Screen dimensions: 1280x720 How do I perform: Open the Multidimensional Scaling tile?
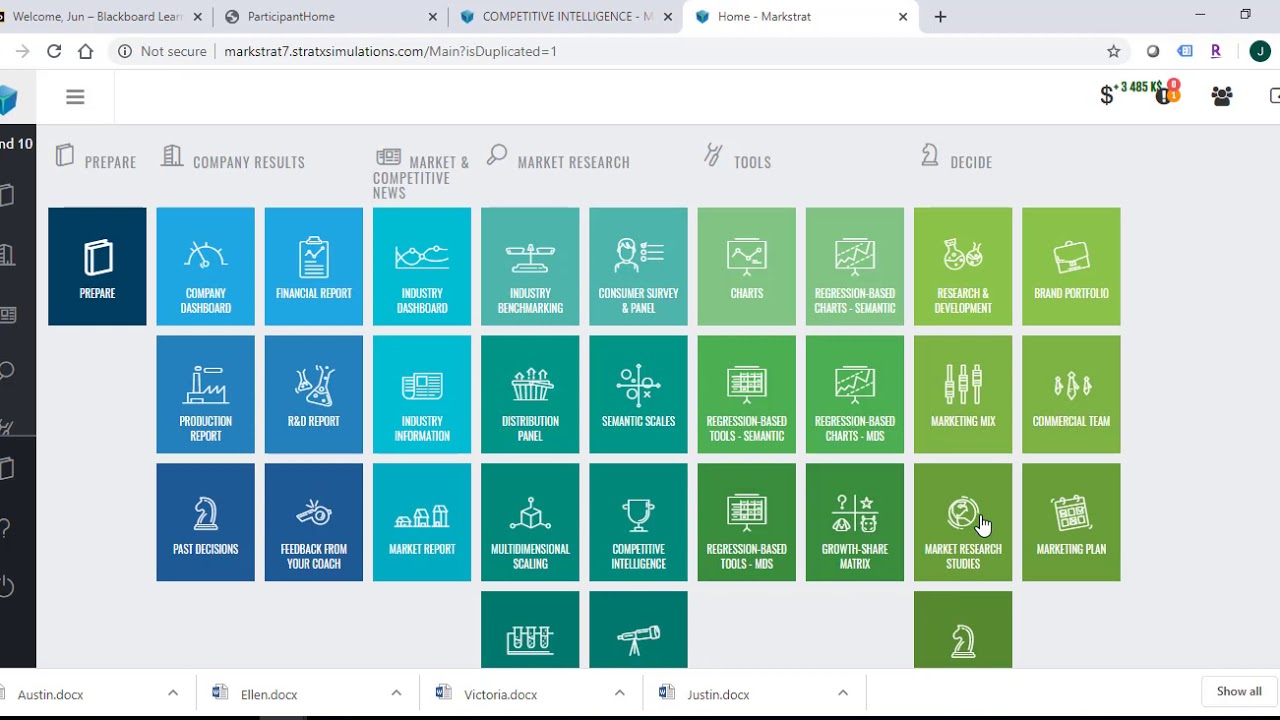(530, 522)
